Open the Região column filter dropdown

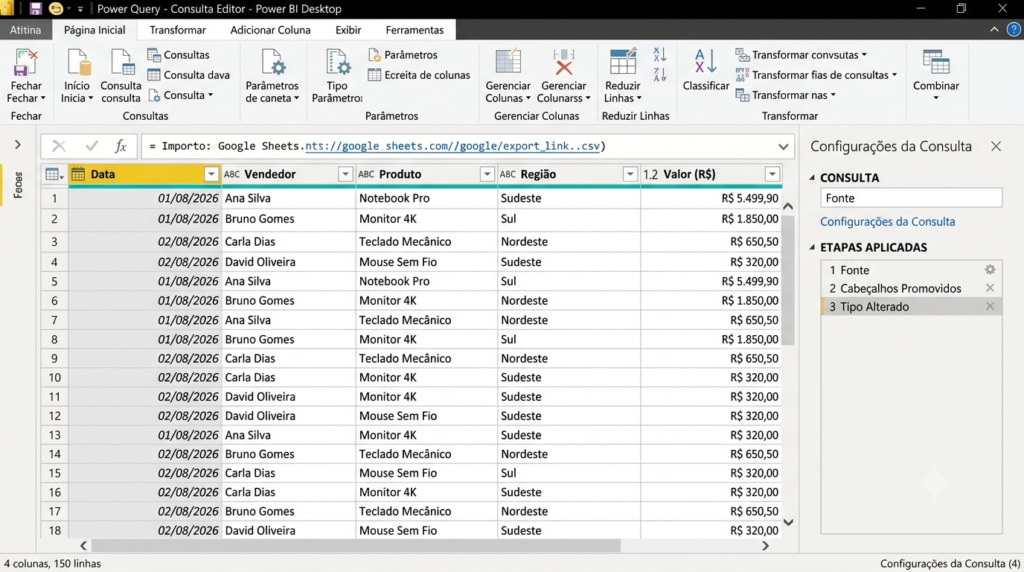click(x=630, y=174)
